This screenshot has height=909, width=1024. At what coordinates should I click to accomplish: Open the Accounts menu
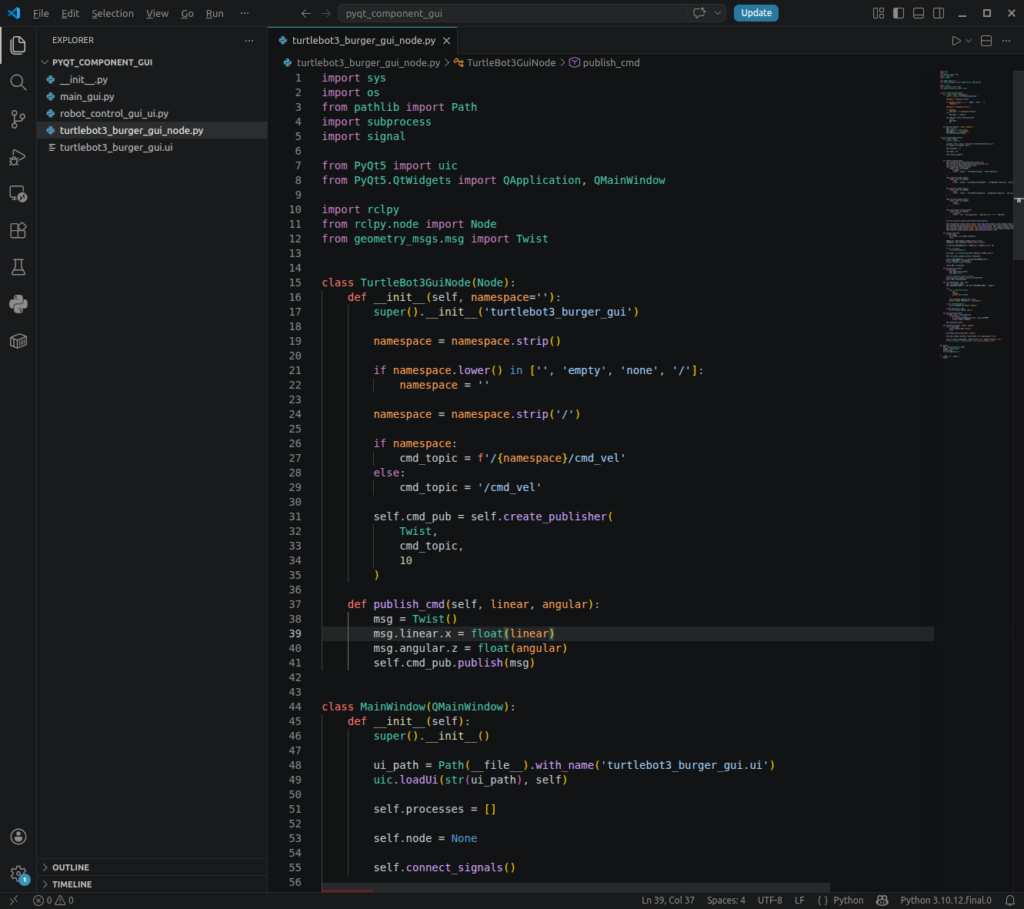(18, 837)
